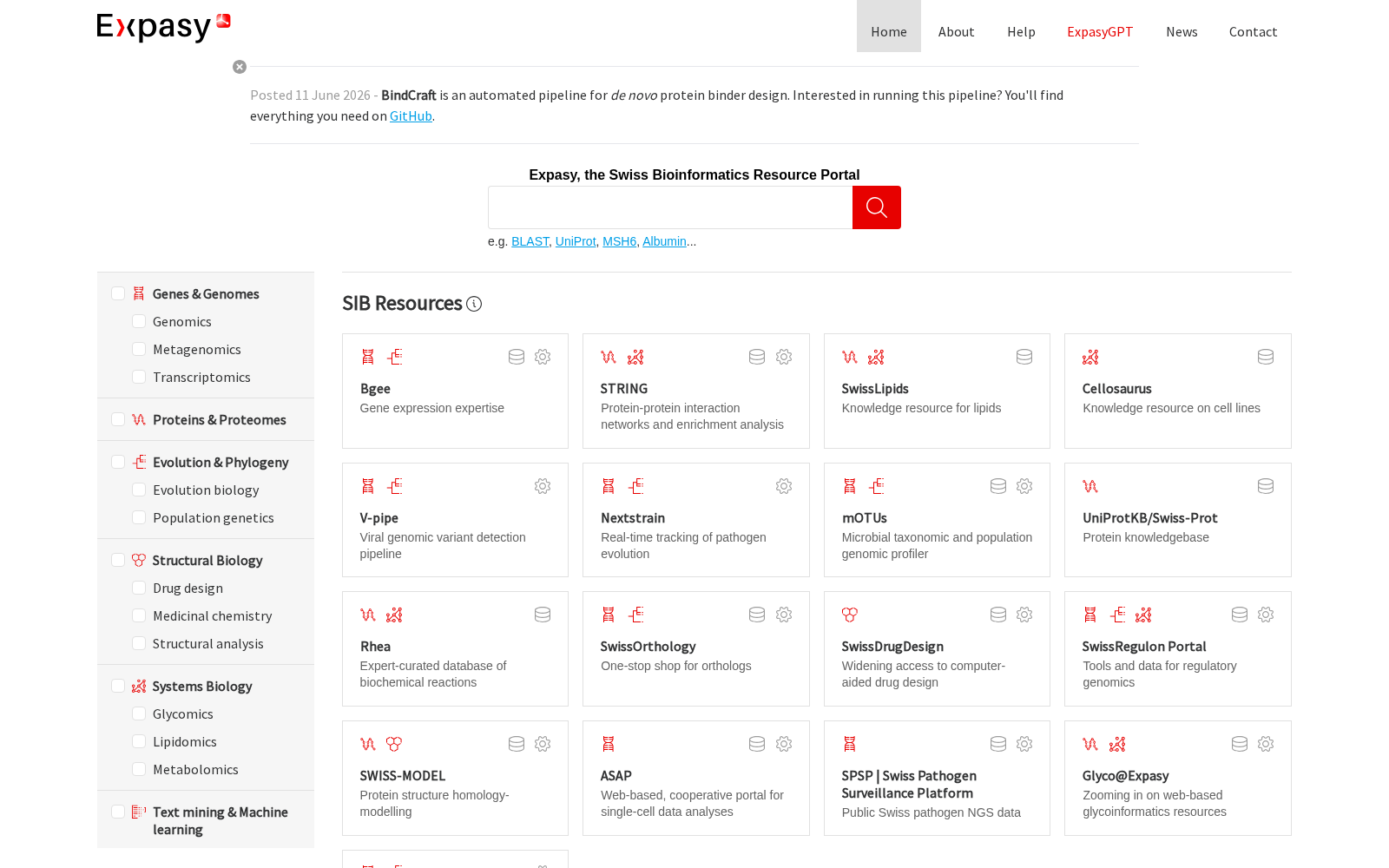Screen dimensions: 1389x868
Task: Open the About menu item
Action: tap(957, 31)
